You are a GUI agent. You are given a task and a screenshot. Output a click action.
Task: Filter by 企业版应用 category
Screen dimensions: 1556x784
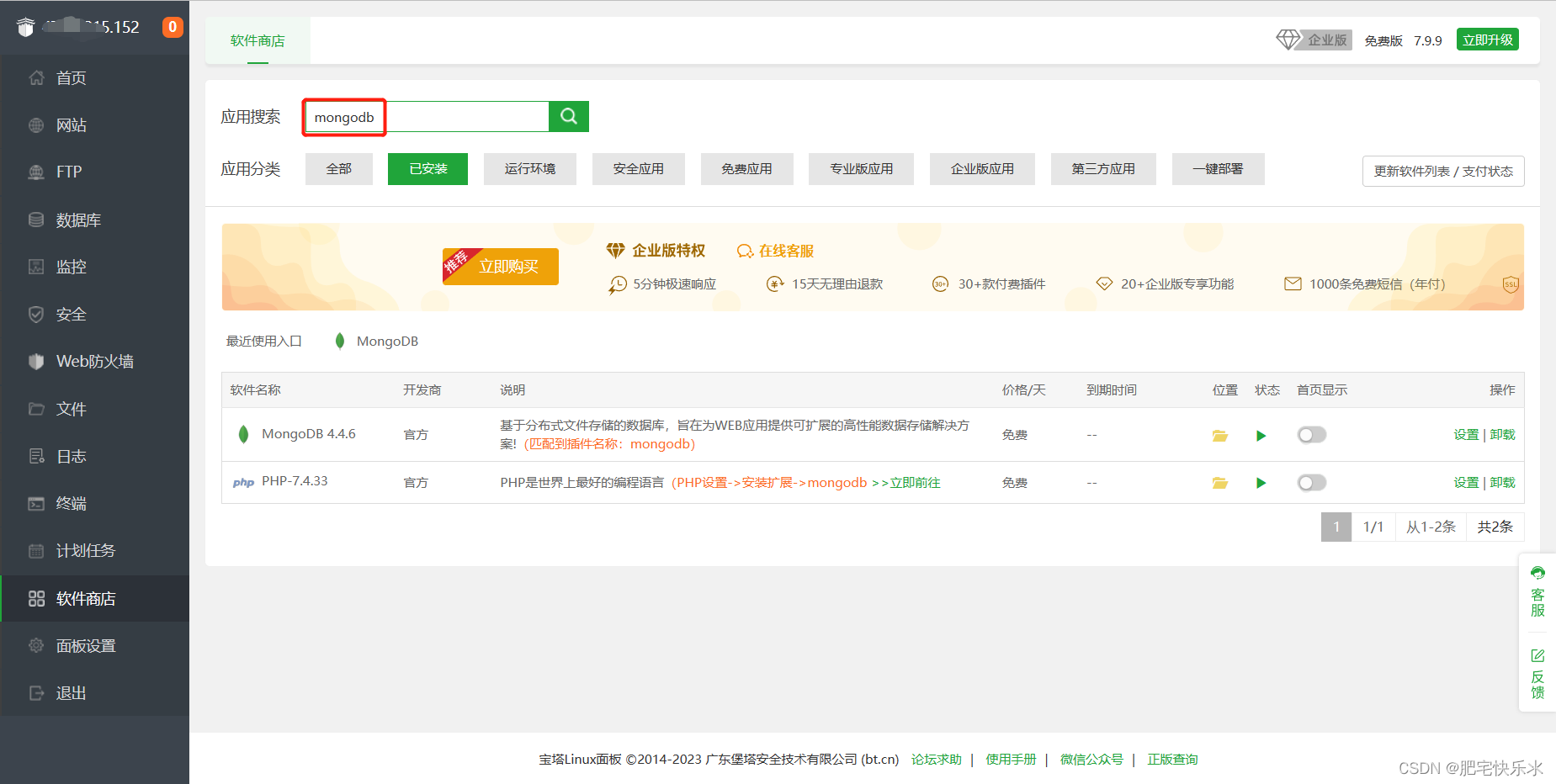coord(982,169)
